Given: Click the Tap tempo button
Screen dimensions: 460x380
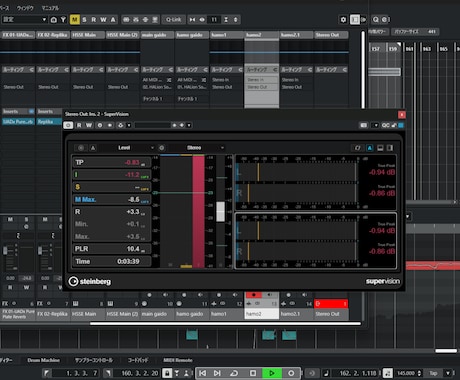Looking at the screenshot, I should pyautogui.click(x=433, y=373).
